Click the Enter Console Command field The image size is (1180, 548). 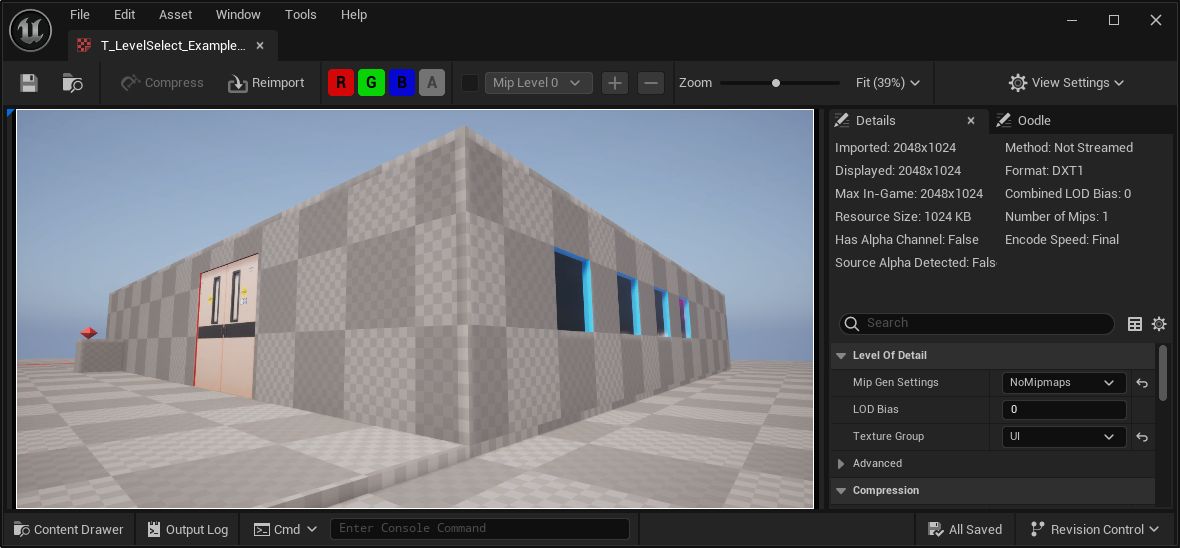479,528
